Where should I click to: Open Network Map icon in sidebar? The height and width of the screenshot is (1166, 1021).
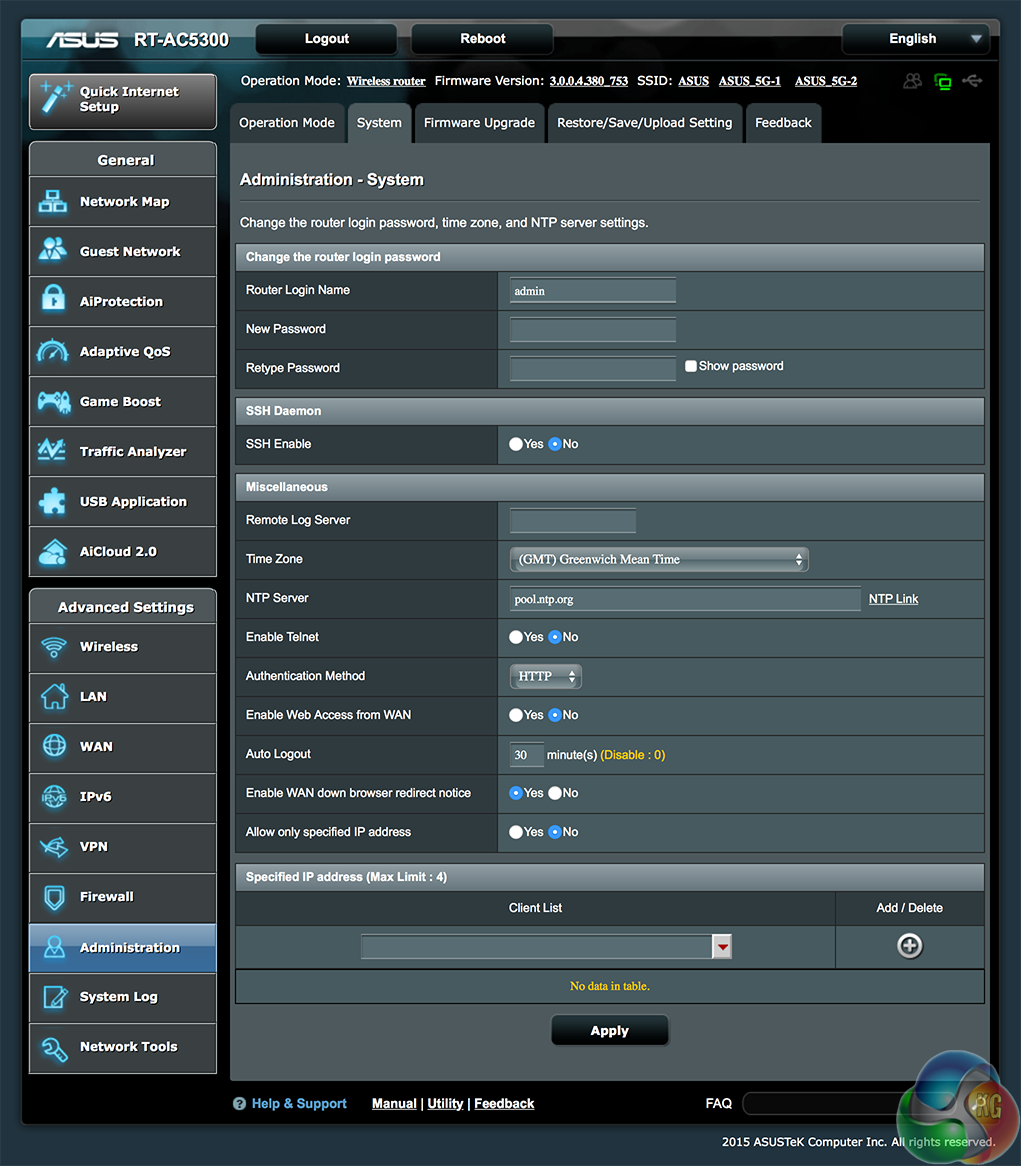point(53,202)
